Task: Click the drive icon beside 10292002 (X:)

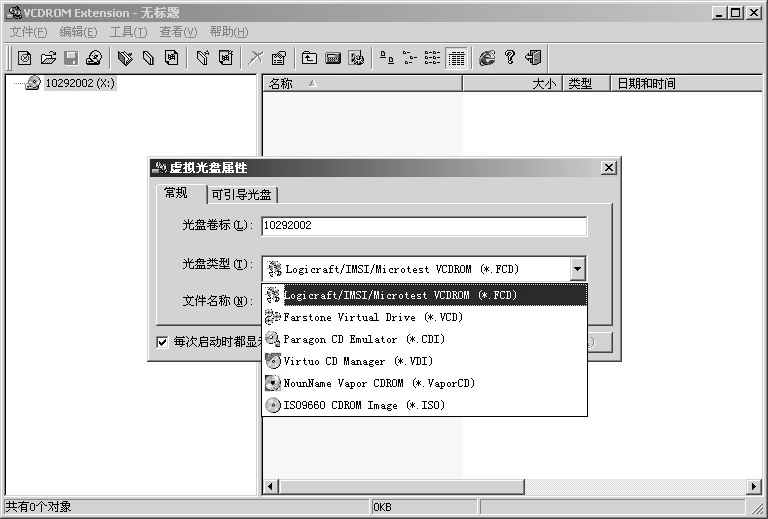Action: [x=33, y=83]
